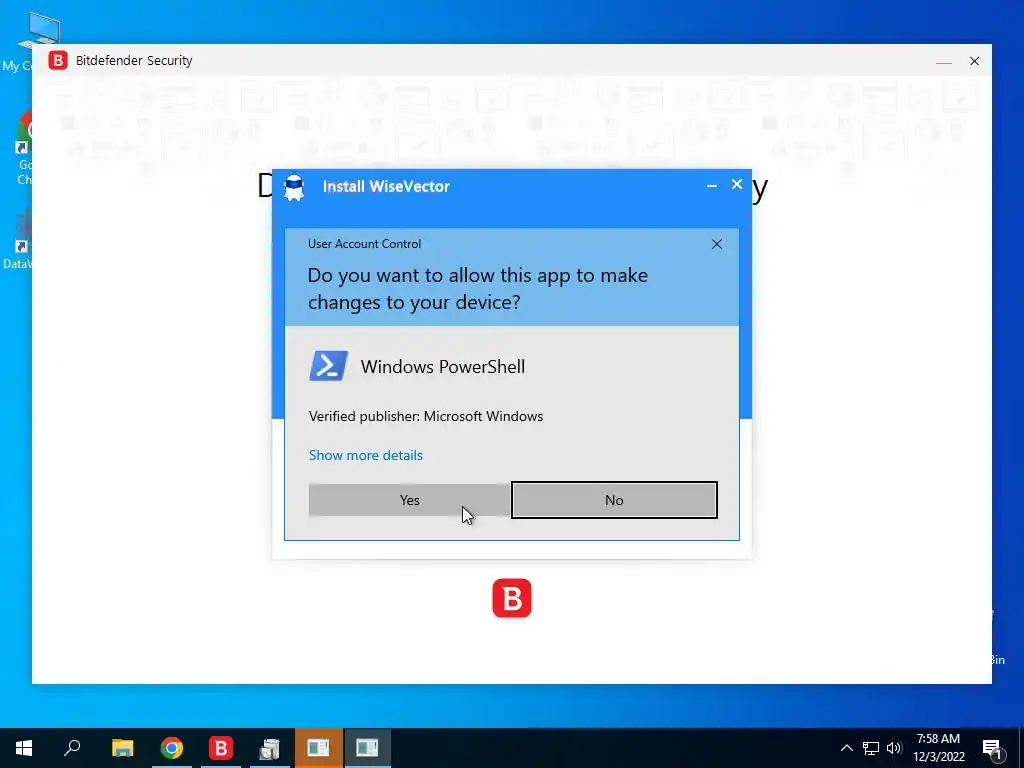Image resolution: width=1024 pixels, height=768 pixels.
Task: Minimize the Bitdefender Security window
Action: [943, 61]
